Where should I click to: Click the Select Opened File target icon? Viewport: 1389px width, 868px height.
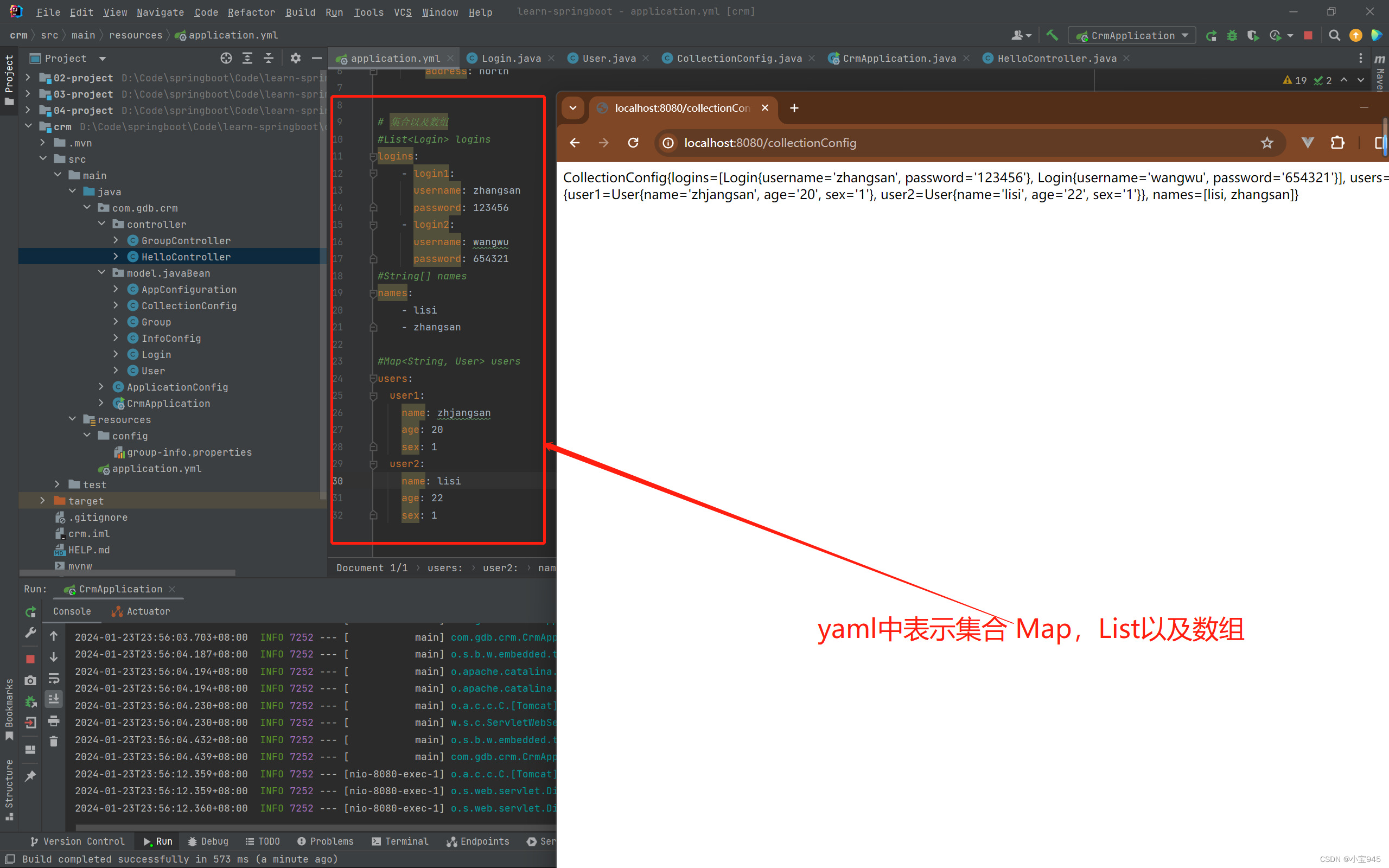pos(226,58)
